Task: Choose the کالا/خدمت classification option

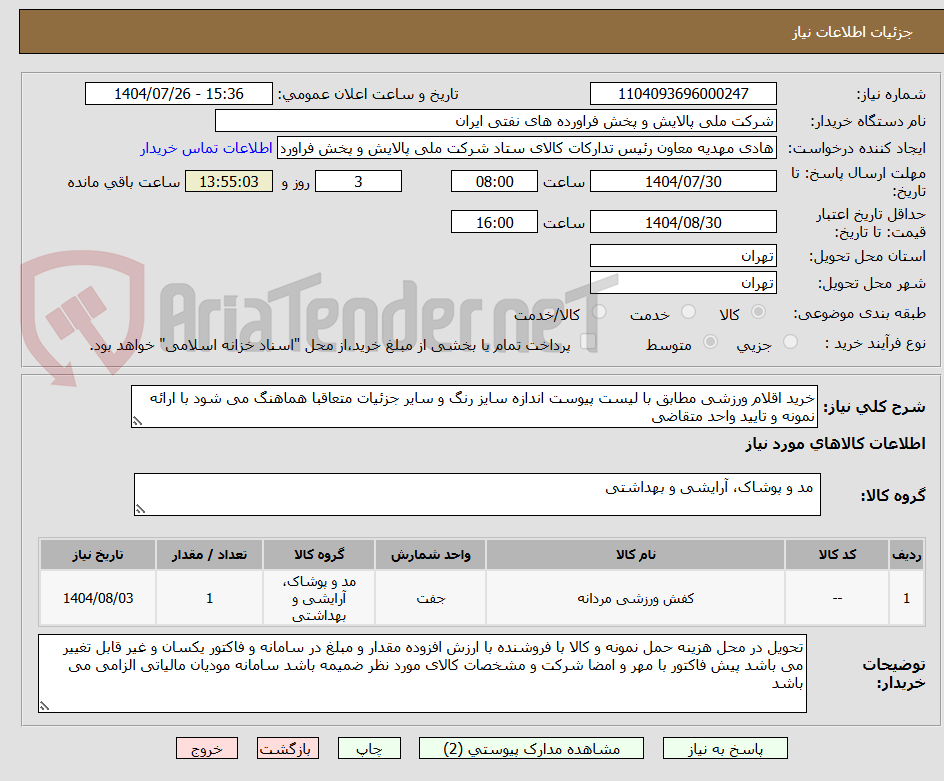Action: pyautogui.click(x=599, y=313)
